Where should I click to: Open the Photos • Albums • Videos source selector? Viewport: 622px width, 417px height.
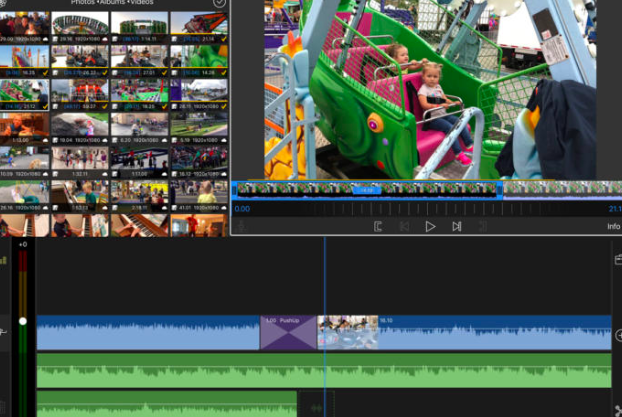coord(112,2)
